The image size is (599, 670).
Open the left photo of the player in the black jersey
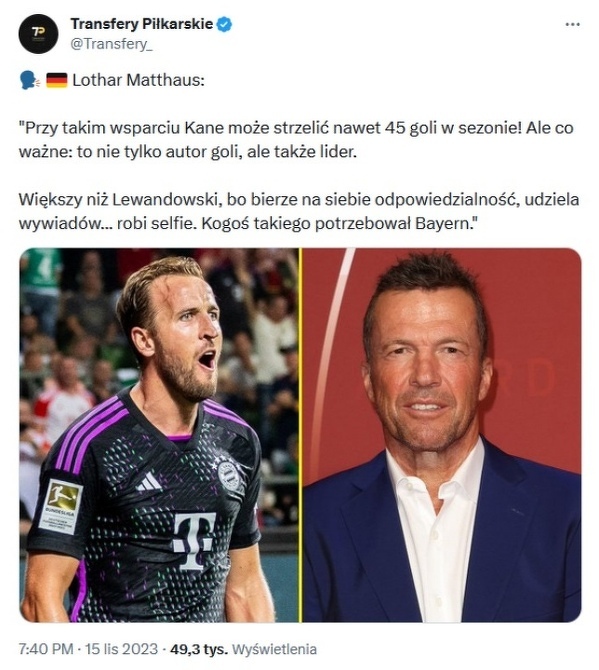coord(159,435)
